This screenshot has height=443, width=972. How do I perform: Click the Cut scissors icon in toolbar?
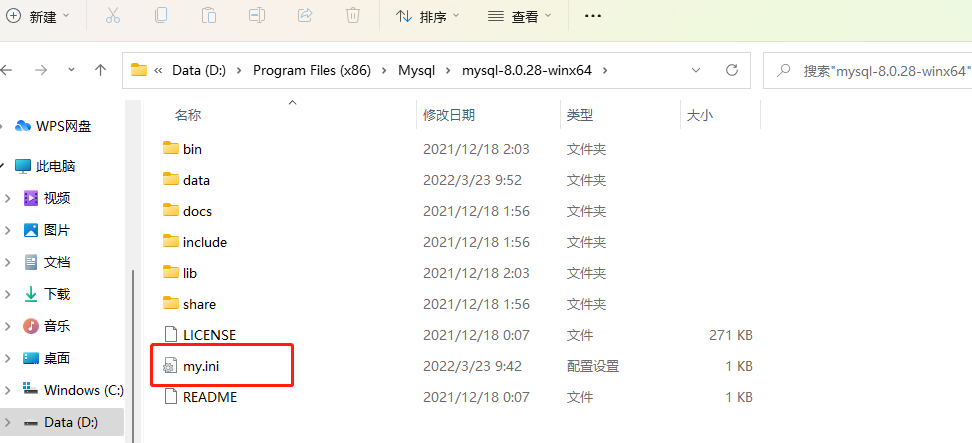click(x=112, y=15)
